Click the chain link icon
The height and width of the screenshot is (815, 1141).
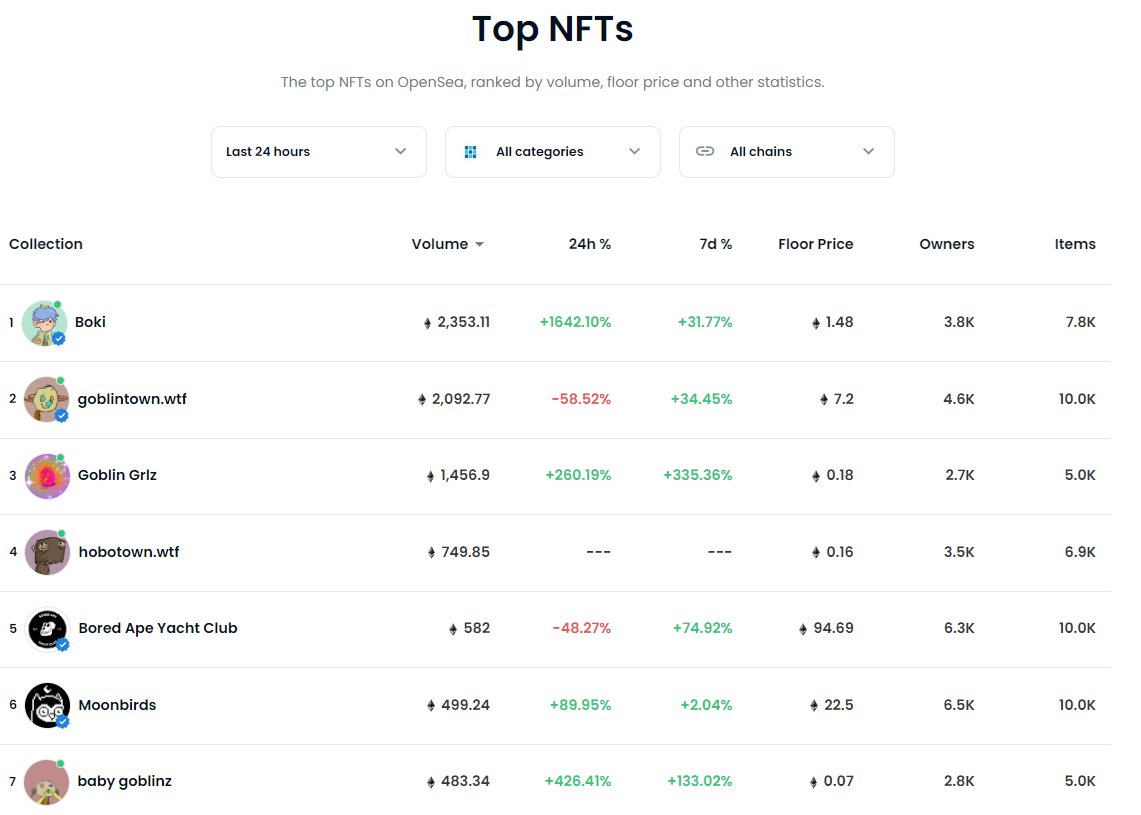[x=704, y=151]
